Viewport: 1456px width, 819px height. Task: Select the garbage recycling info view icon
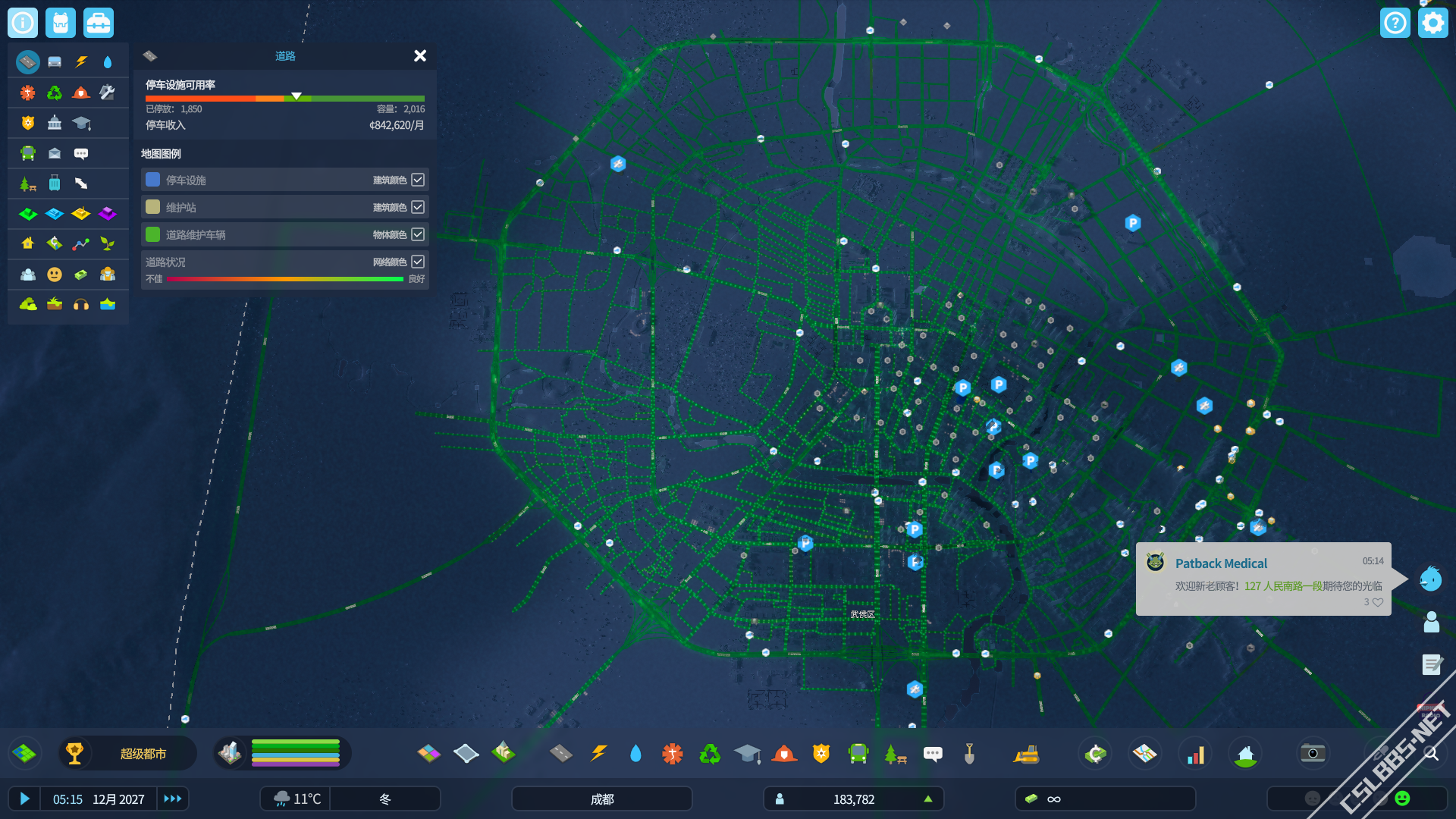coord(55,93)
